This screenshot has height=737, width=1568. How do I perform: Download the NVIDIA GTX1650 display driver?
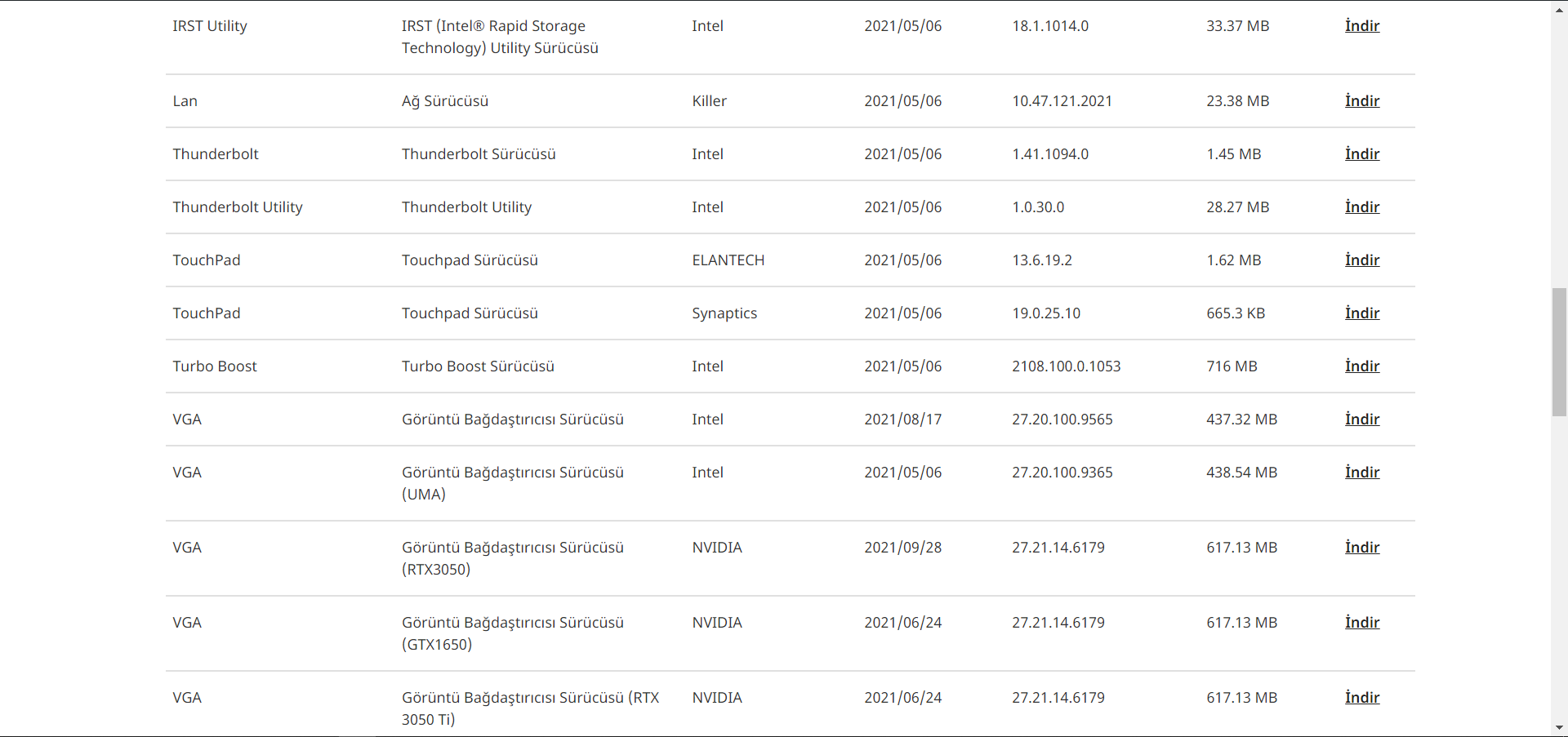[1362, 623]
